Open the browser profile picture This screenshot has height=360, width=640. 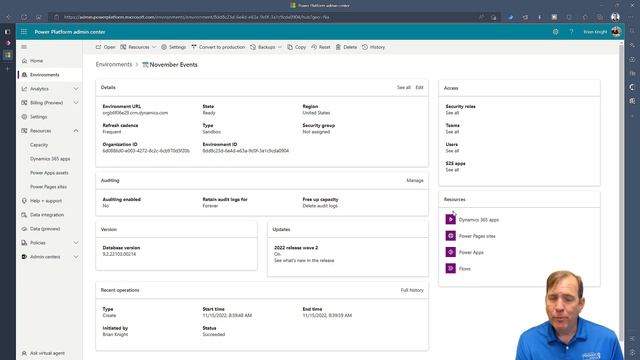[x=615, y=17]
